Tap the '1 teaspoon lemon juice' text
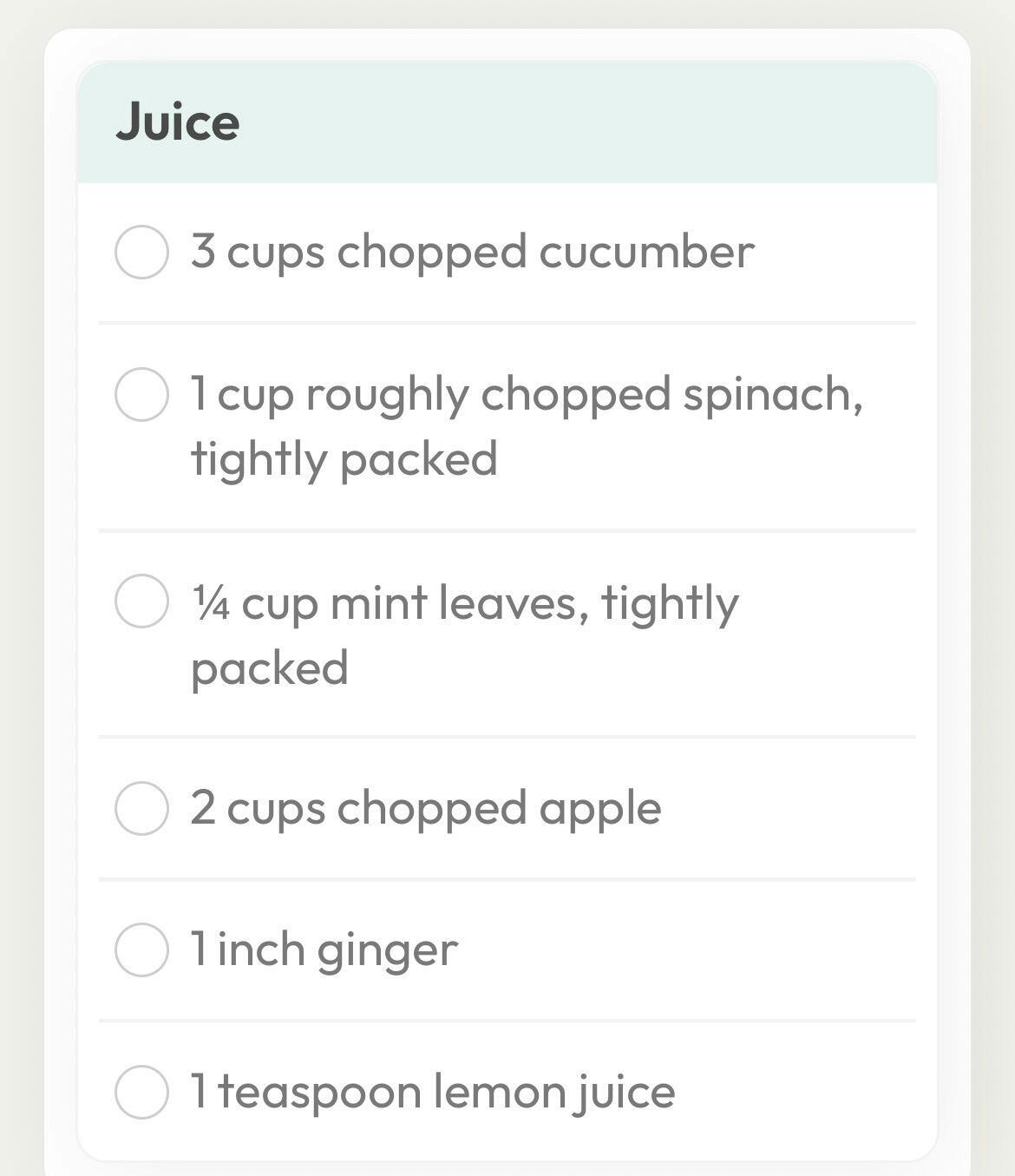1015x1176 pixels. tap(432, 1092)
